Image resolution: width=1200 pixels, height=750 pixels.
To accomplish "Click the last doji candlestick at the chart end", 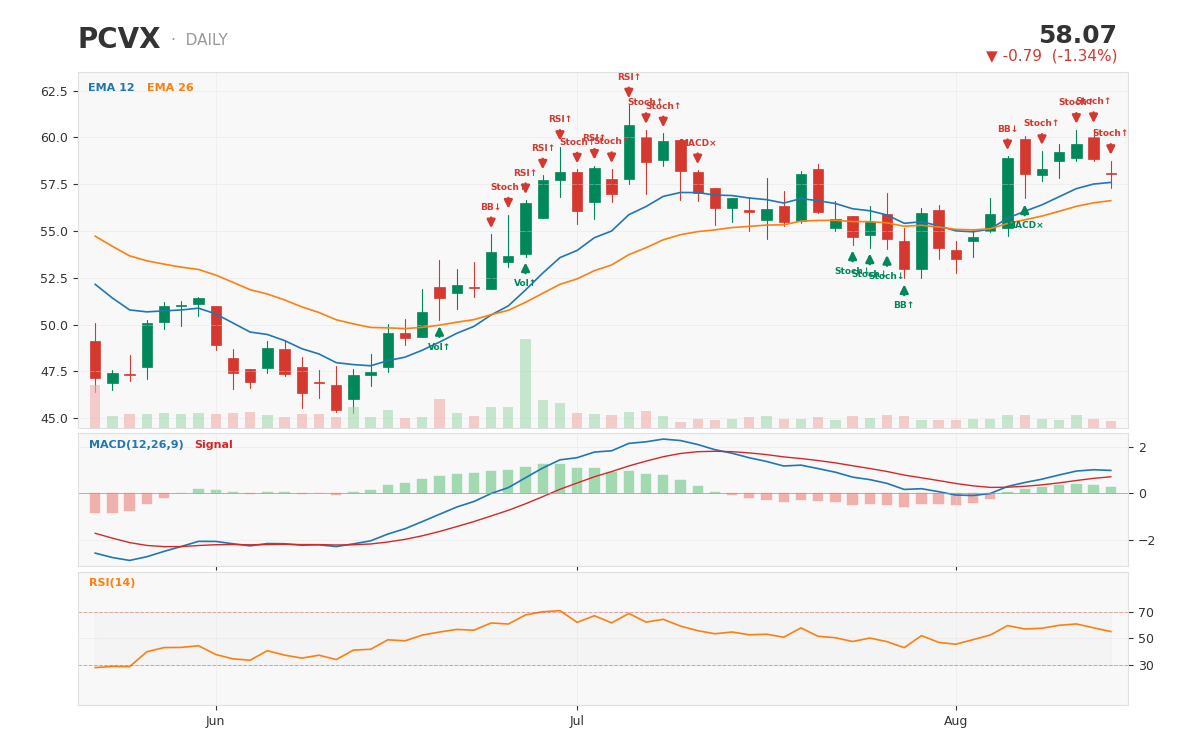I will pyautogui.click(x=1110, y=174).
